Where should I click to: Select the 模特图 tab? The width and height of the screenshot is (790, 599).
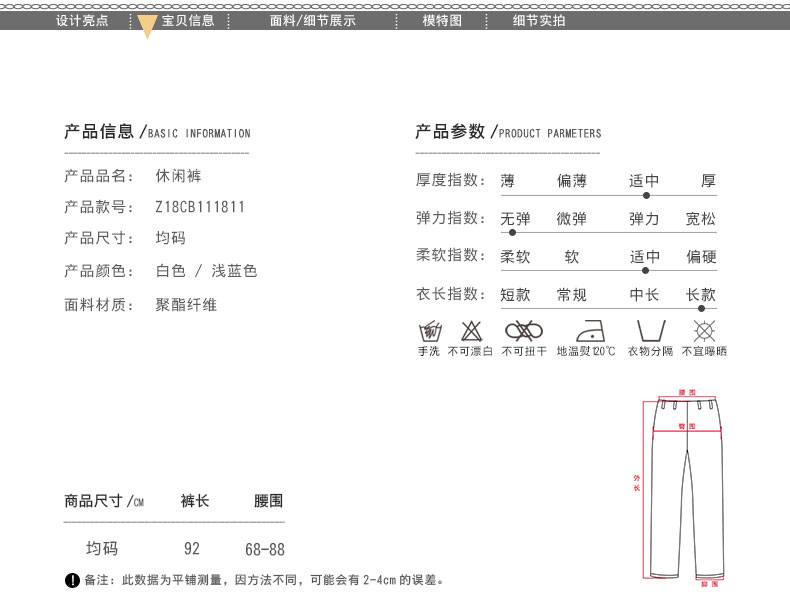(x=442, y=20)
